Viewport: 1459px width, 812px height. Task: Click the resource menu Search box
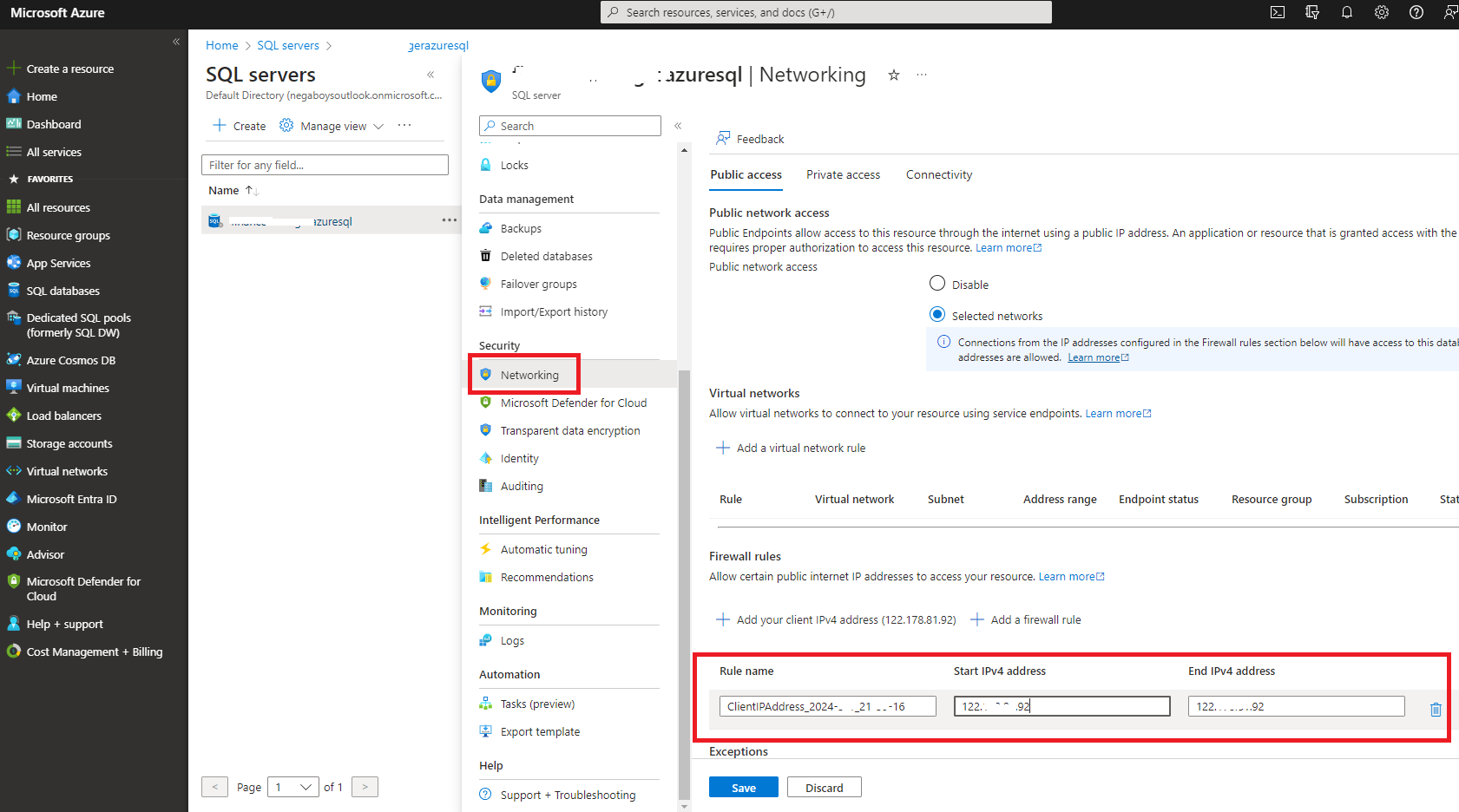coord(570,126)
